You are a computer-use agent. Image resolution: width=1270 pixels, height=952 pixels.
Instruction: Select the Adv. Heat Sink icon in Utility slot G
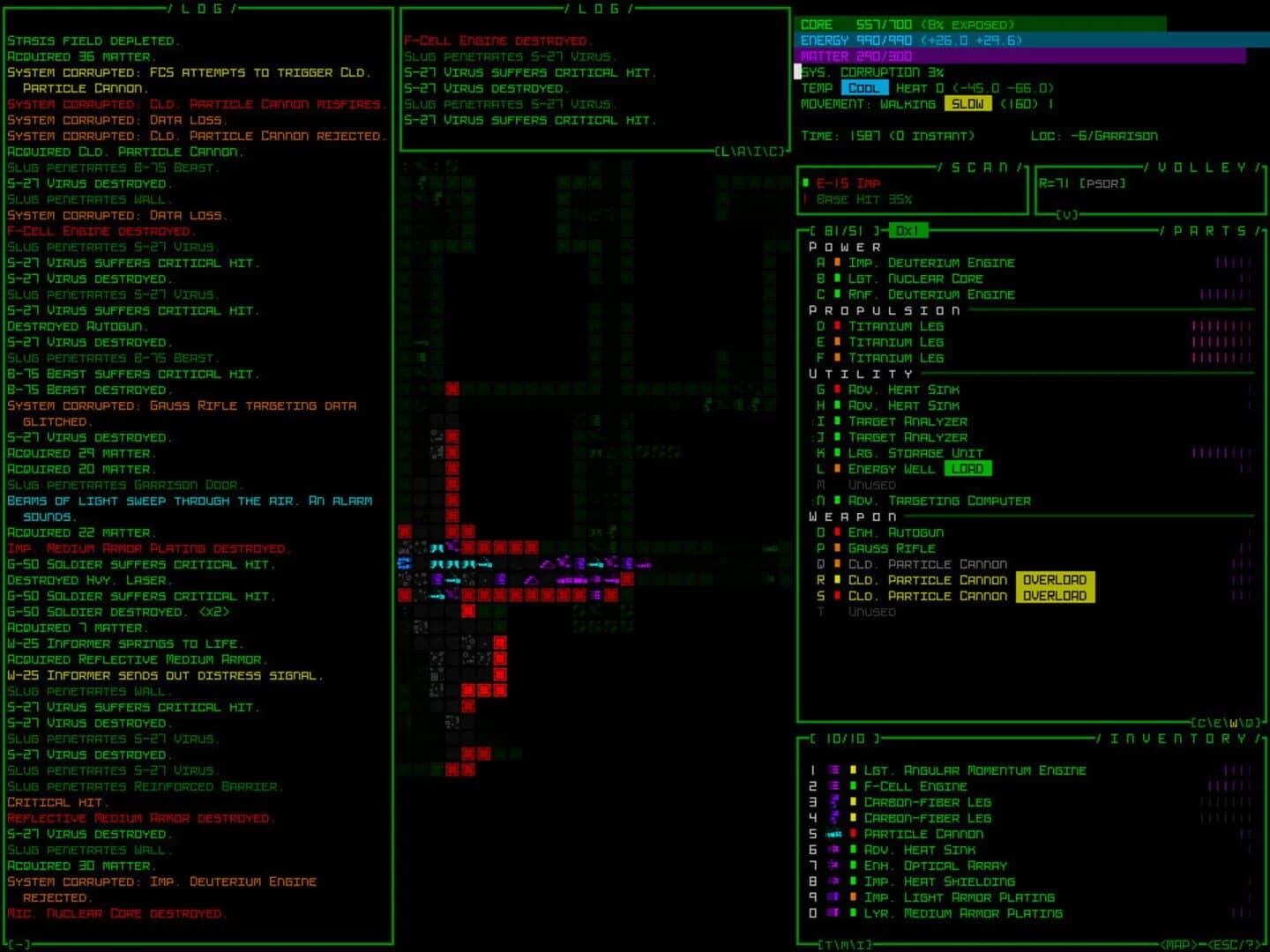[835, 389]
